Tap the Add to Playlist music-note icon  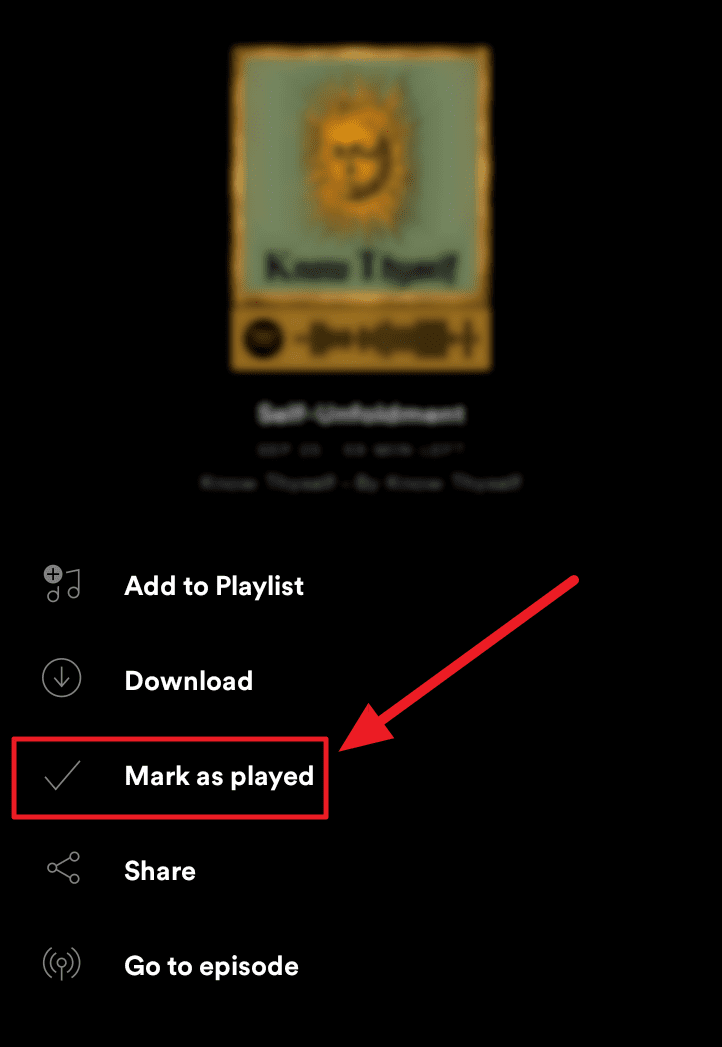click(63, 584)
